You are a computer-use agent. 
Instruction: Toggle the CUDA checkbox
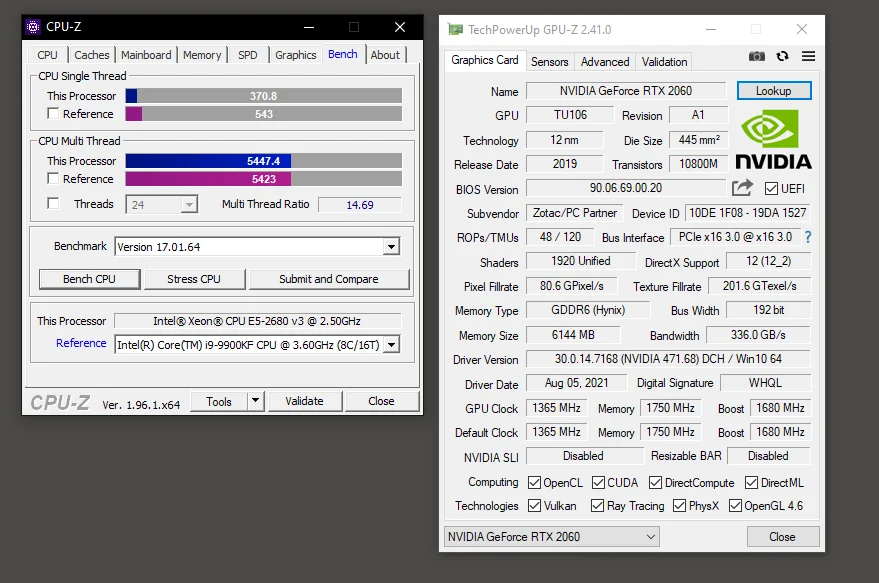point(598,483)
